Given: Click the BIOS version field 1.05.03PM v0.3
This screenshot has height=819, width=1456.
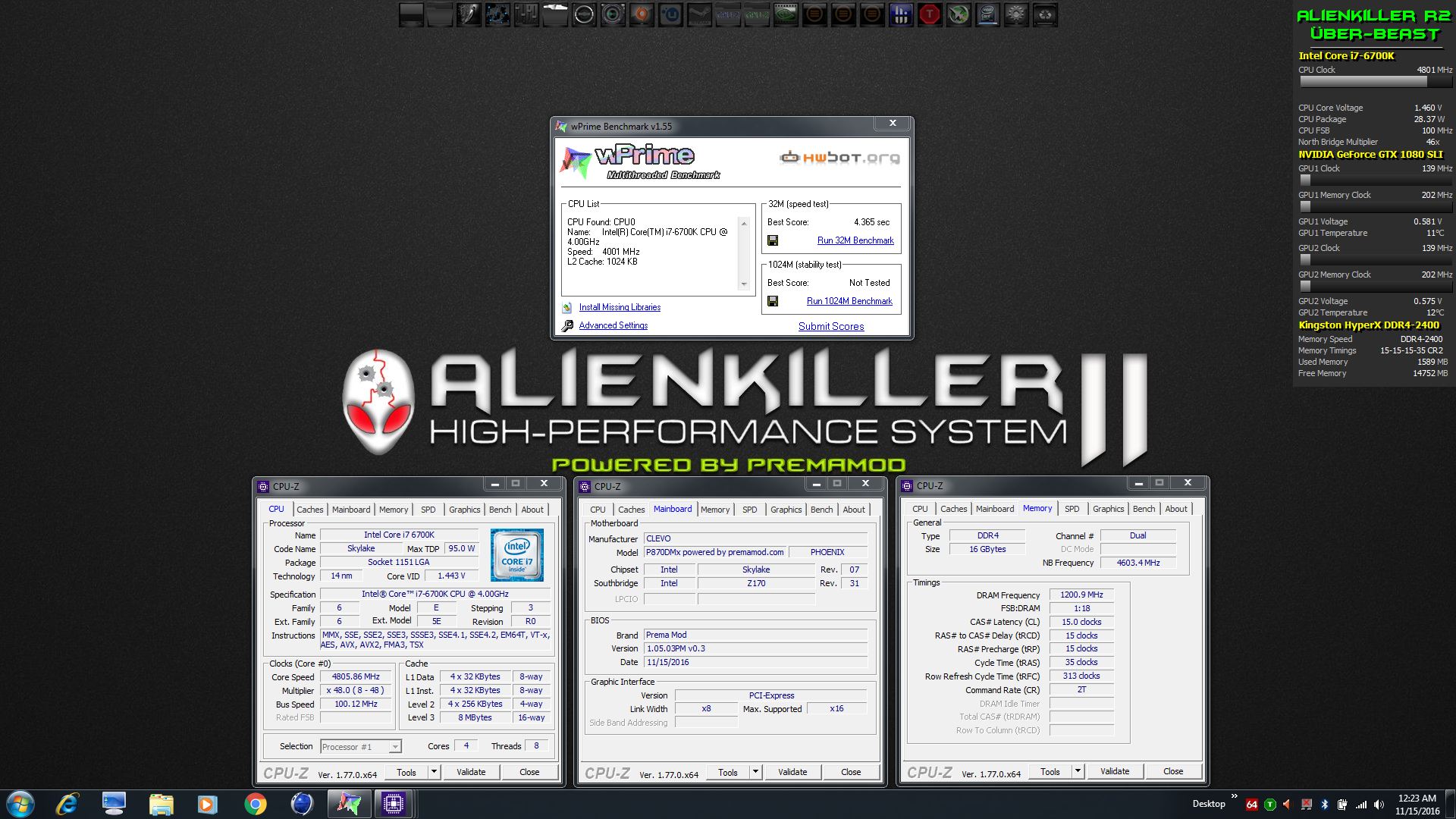Looking at the screenshot, I should point(755,648).
